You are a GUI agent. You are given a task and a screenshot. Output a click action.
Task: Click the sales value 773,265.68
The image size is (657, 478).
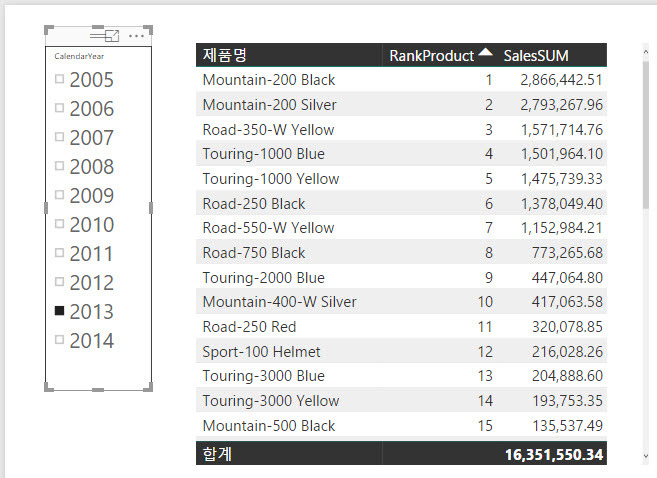click(567, 253)
